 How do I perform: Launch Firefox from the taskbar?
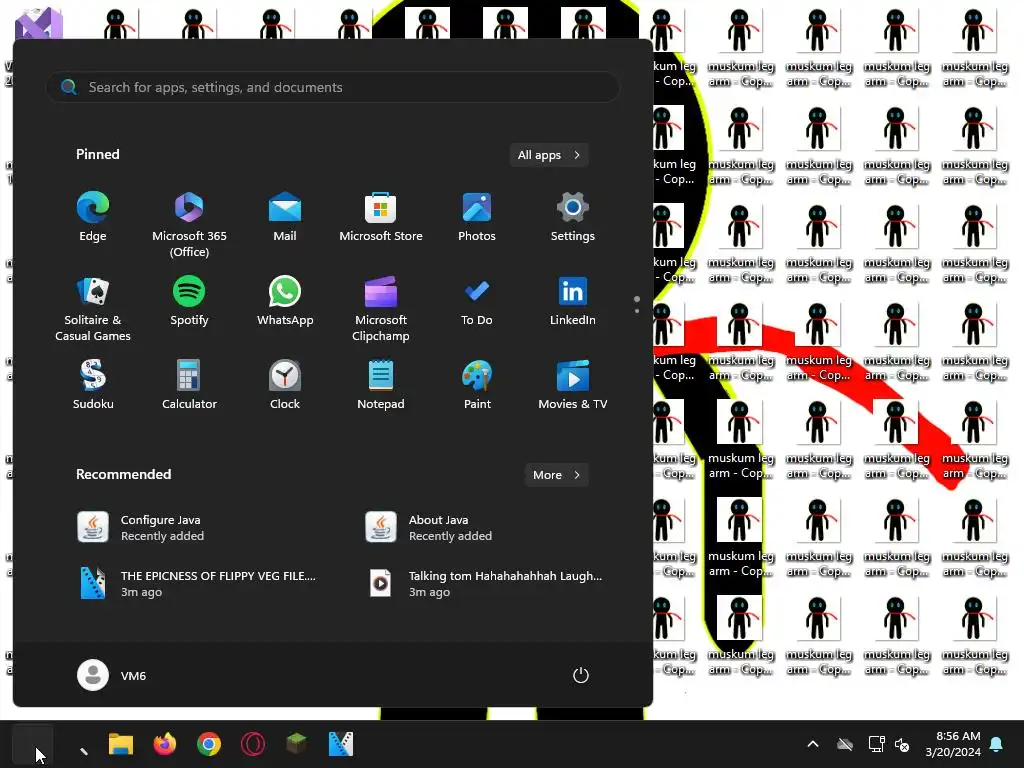(x=165, y=744)
